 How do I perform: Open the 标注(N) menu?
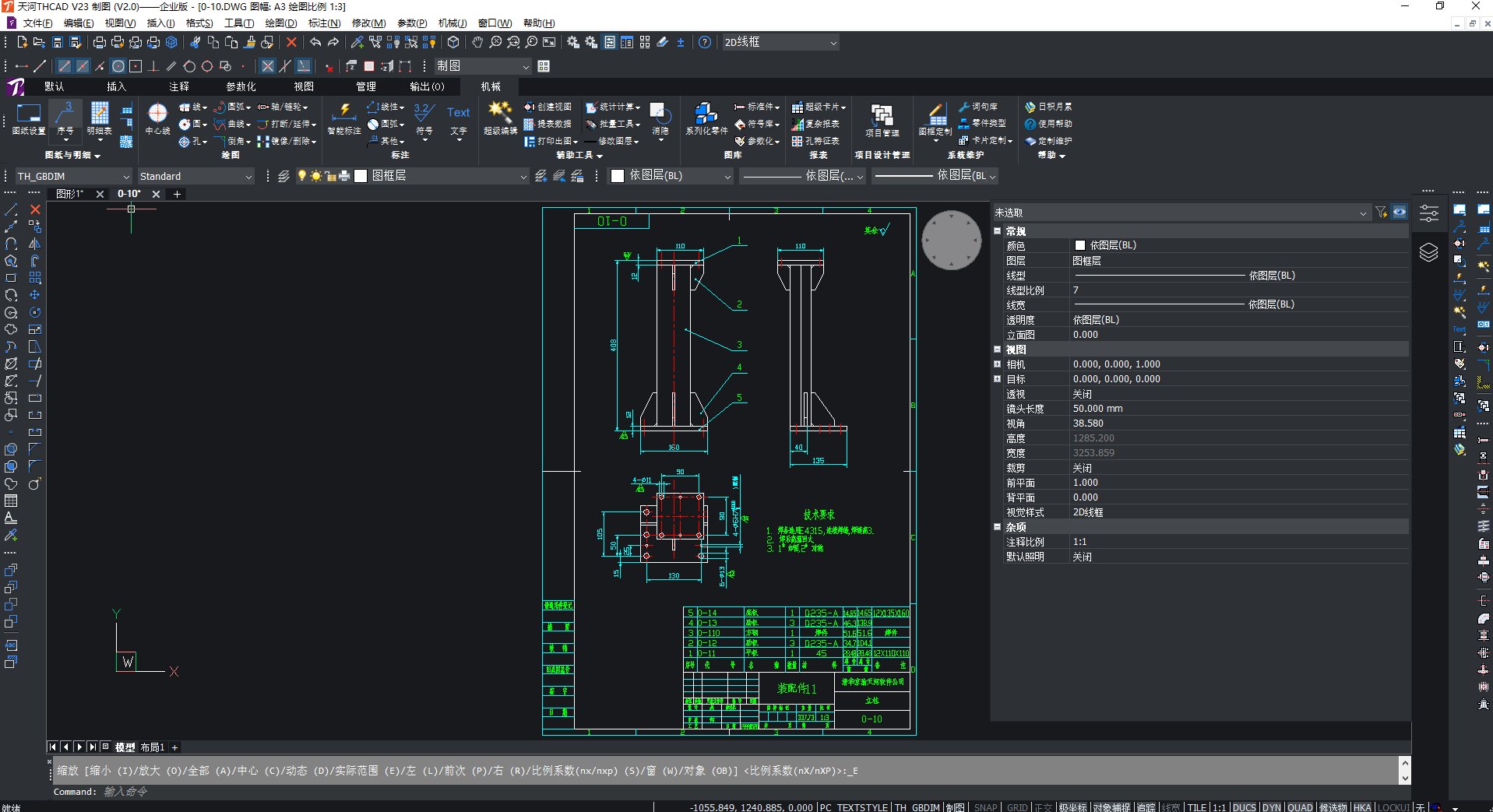click(324, 23)
